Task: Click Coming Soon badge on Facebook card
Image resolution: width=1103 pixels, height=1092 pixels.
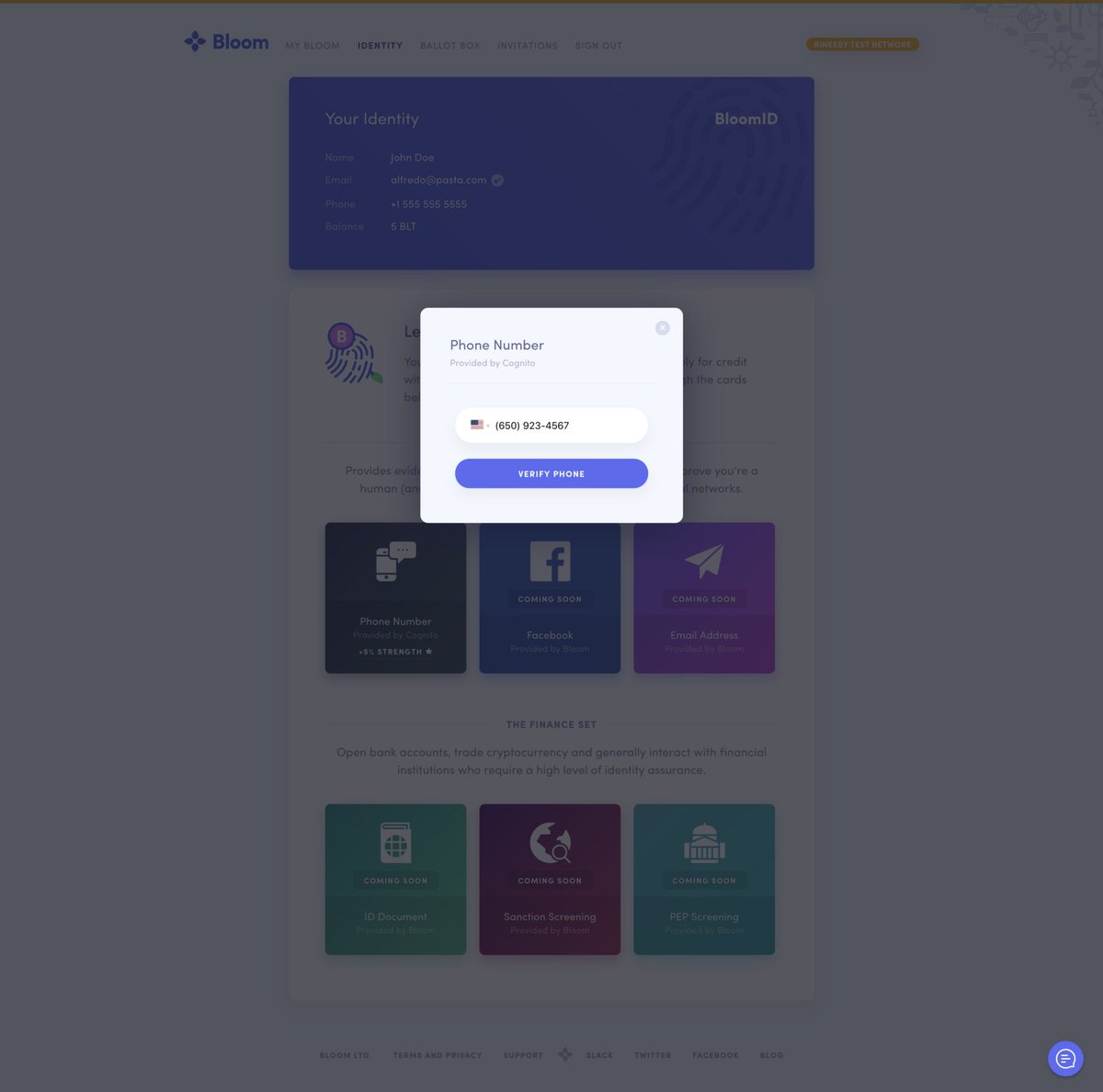Action: pyautogui.click(x=550, y=599)
